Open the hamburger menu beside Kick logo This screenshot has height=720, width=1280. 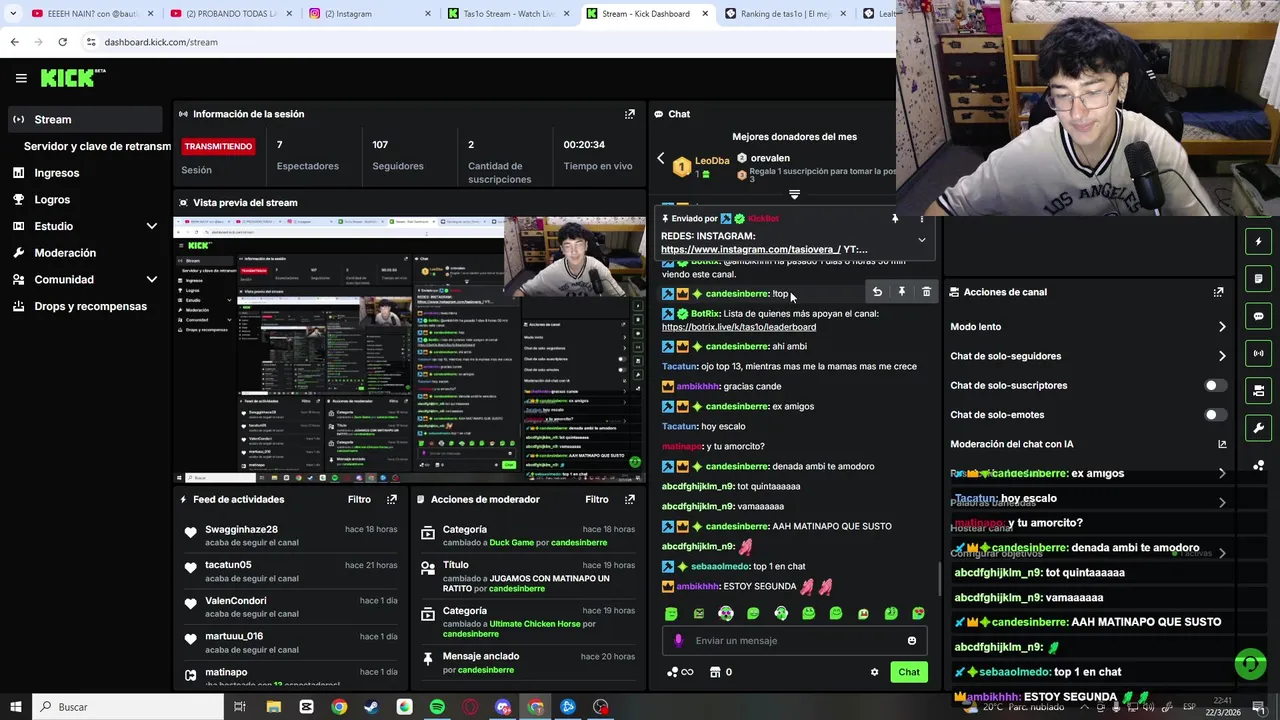[21, 78]
